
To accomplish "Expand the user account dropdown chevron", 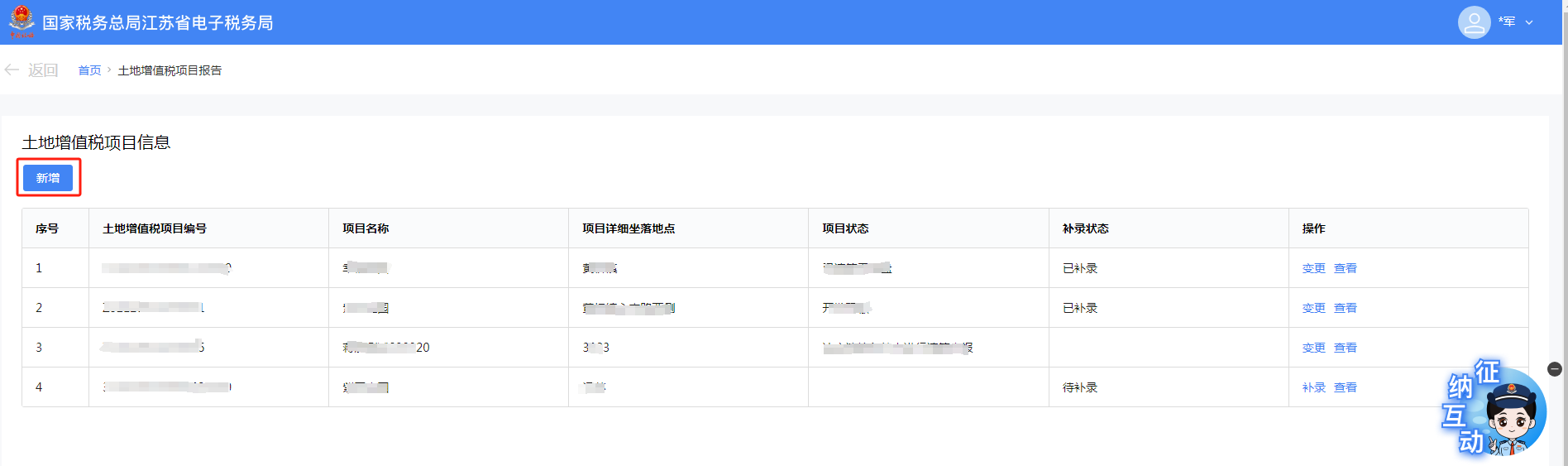I will 1529,22.
